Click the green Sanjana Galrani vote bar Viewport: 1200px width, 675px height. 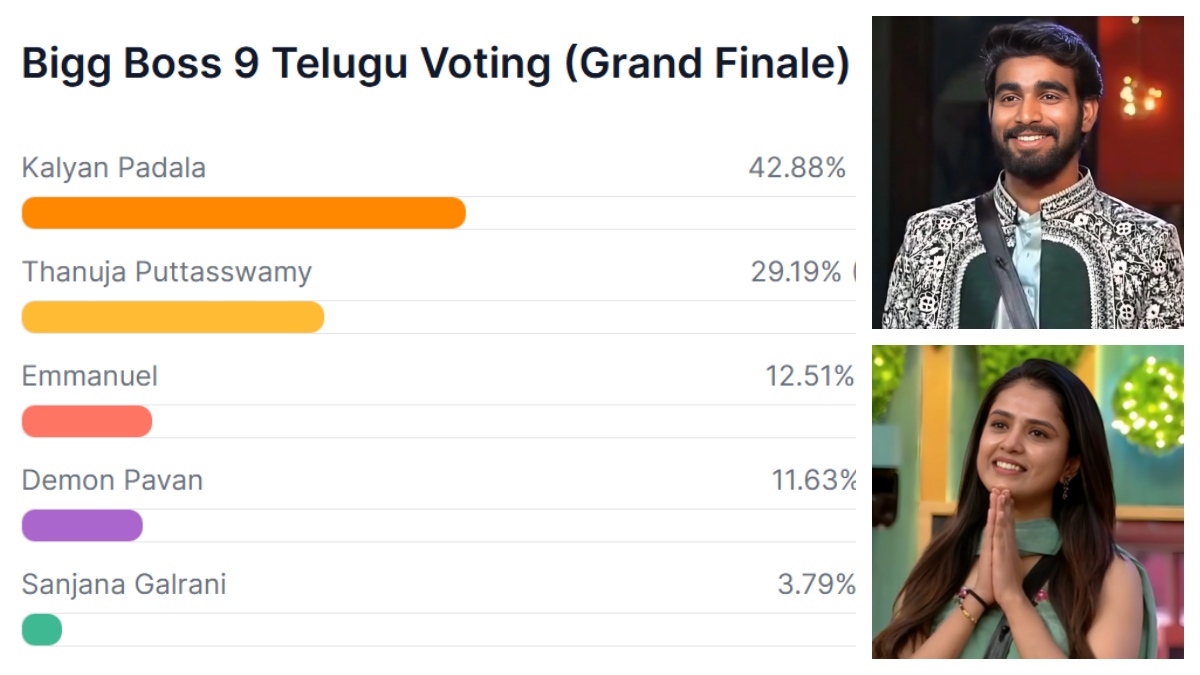[x=42, y=629]
